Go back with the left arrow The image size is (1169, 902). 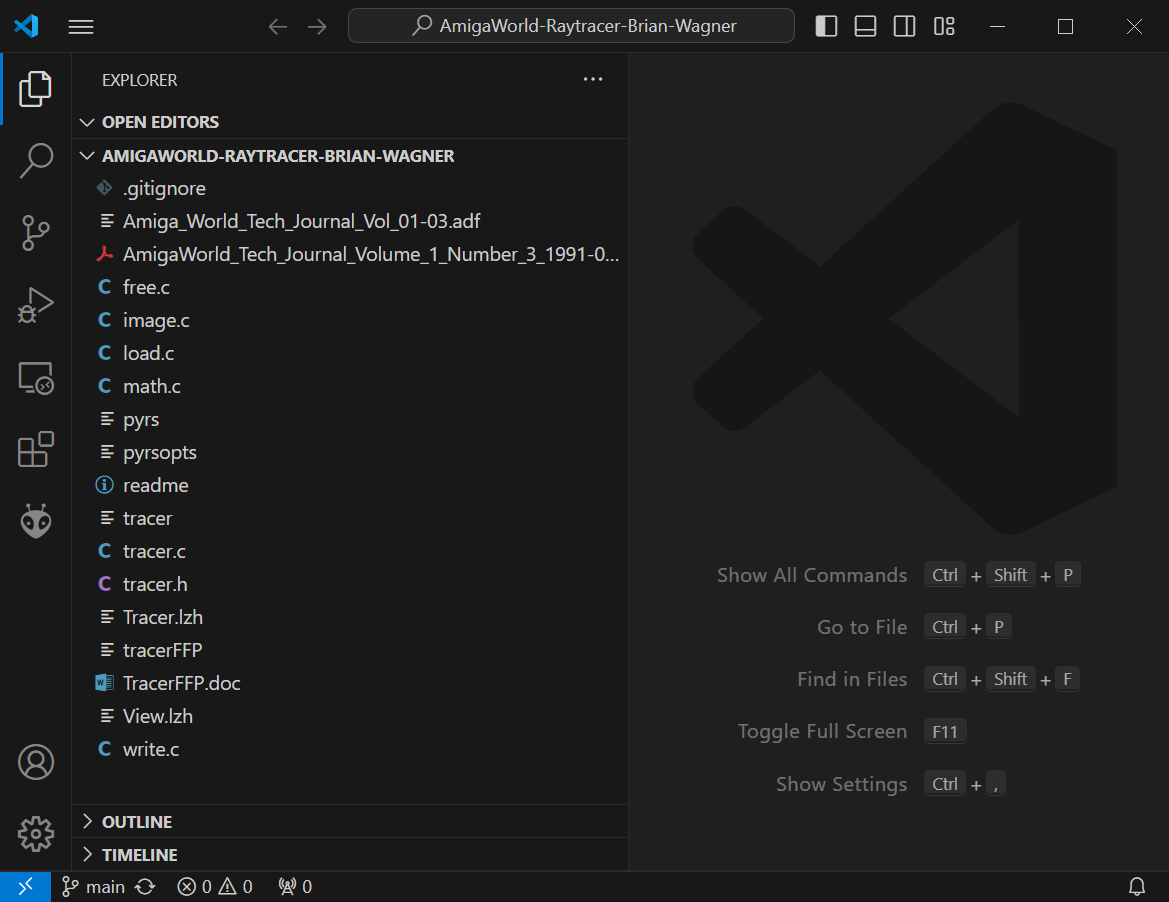[x=278, y=27]
